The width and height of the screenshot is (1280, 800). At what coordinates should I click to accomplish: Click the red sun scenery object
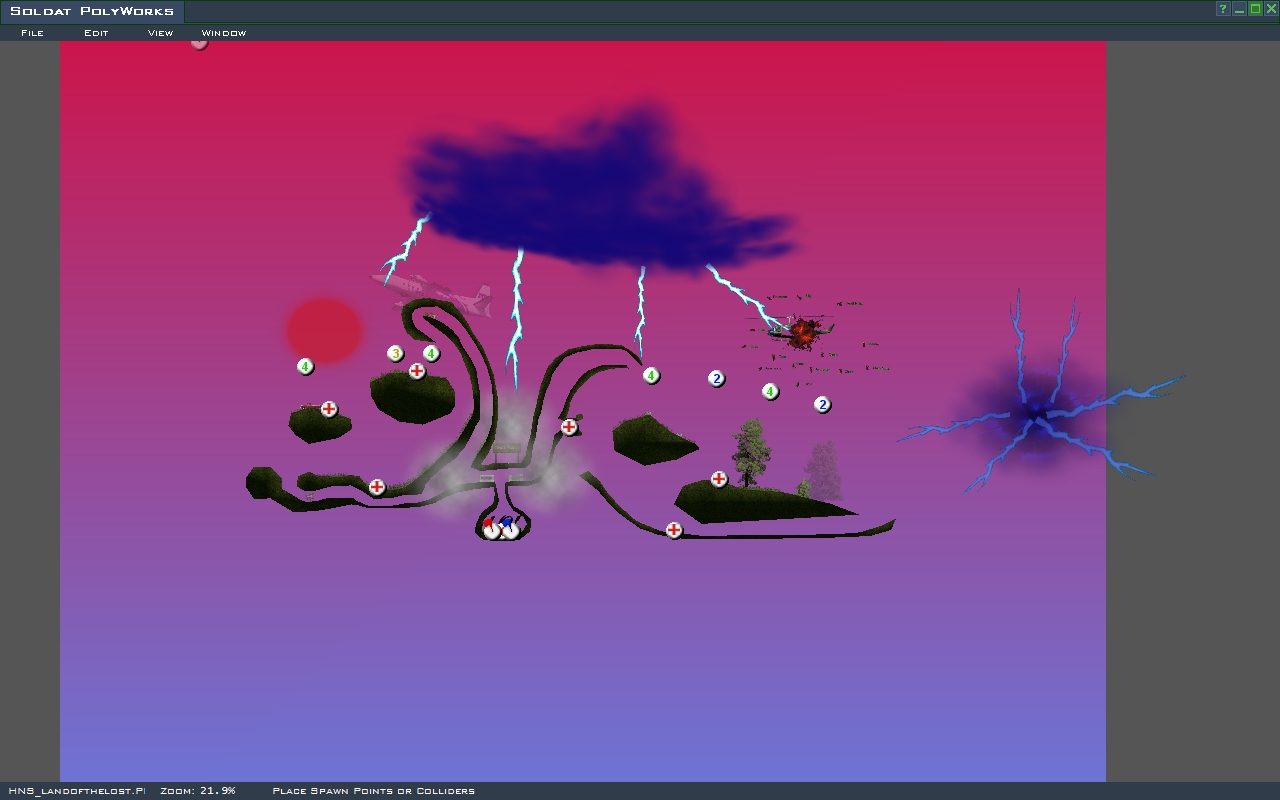coord(324,330)
